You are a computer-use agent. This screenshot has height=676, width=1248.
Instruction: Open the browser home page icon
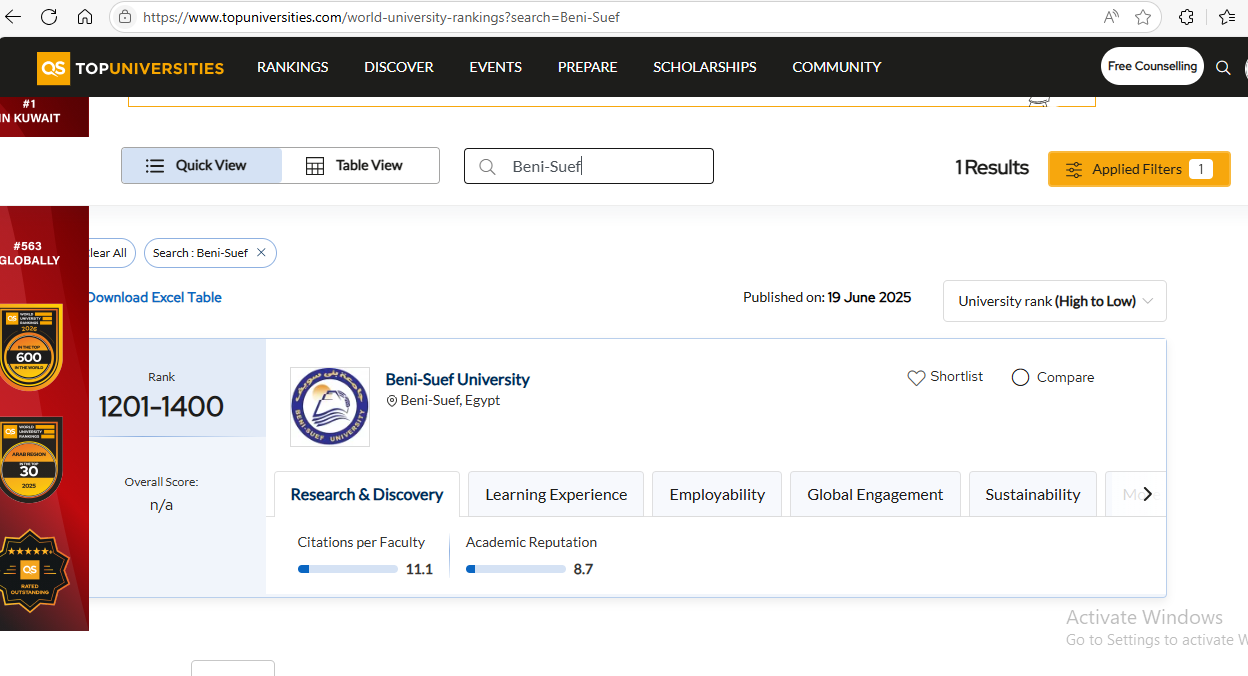pyautogui.click(x=85, y=17)
